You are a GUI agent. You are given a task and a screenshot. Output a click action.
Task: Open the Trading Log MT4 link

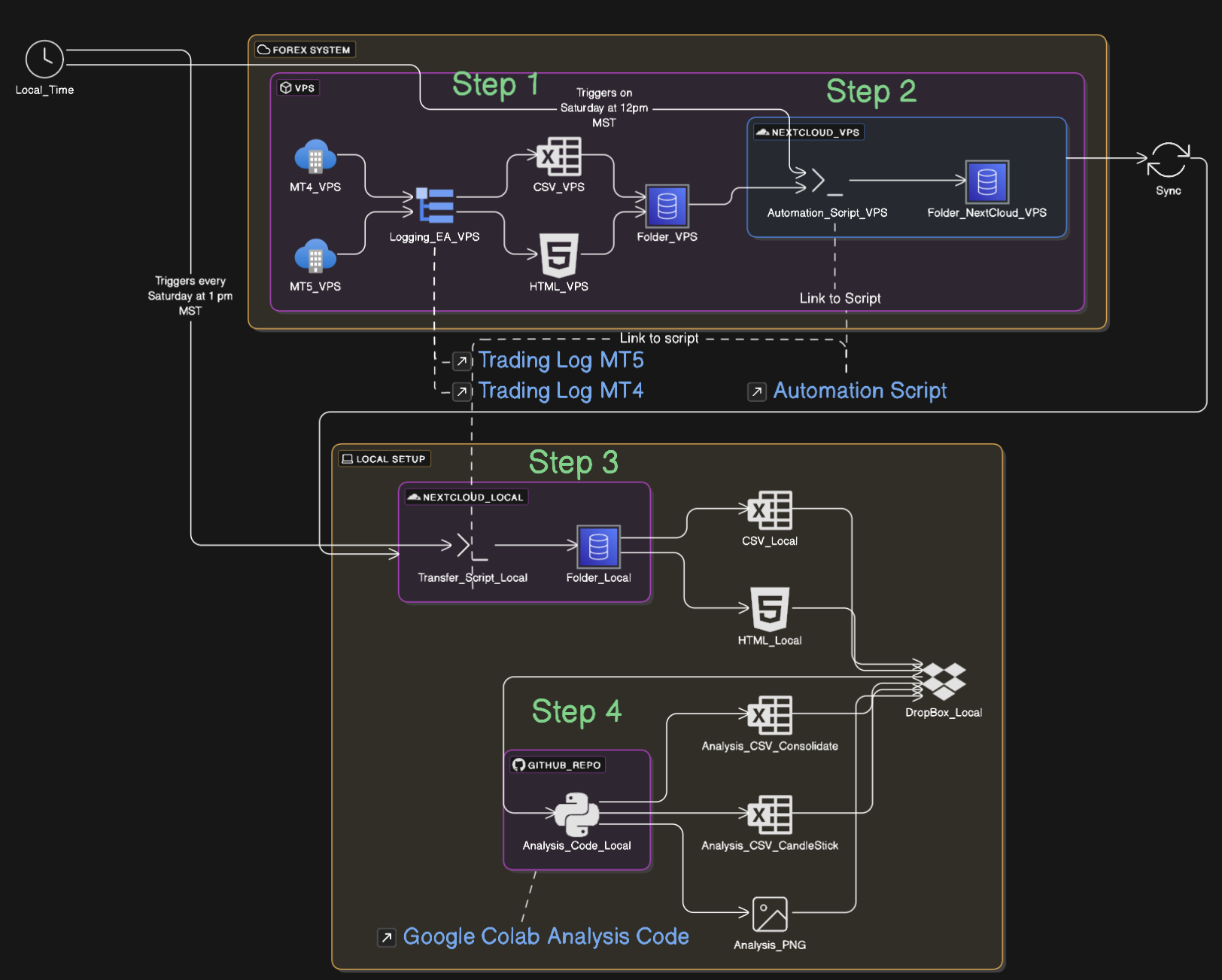[x=561, y=391]
